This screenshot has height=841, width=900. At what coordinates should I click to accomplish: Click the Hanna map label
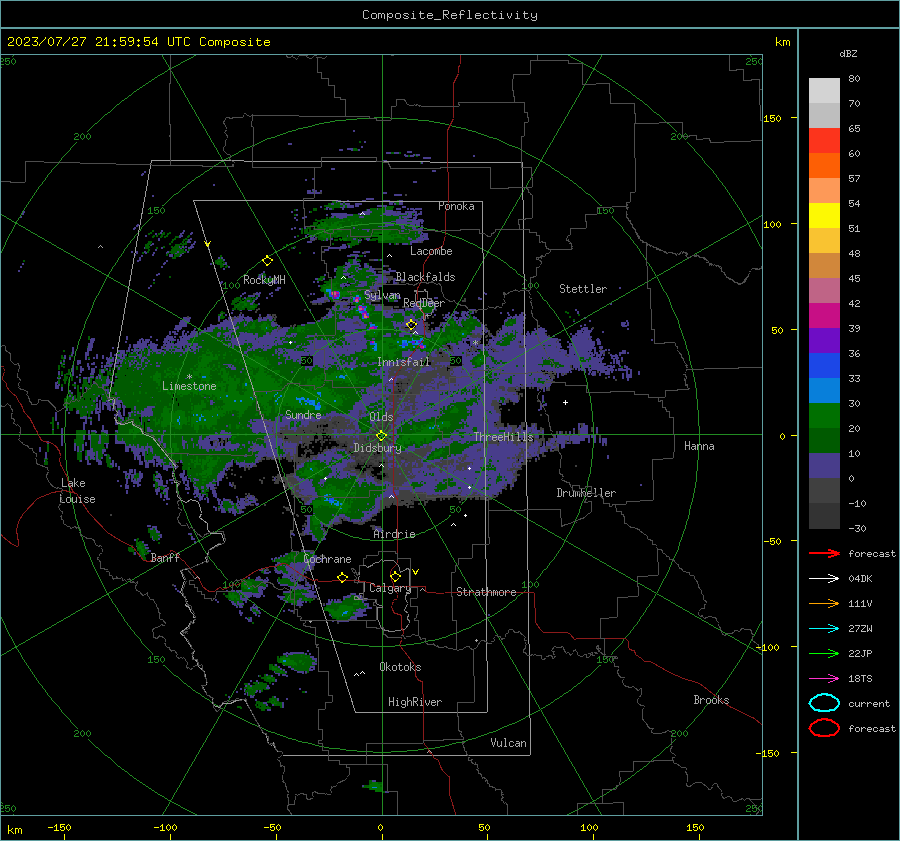point(699,446)
